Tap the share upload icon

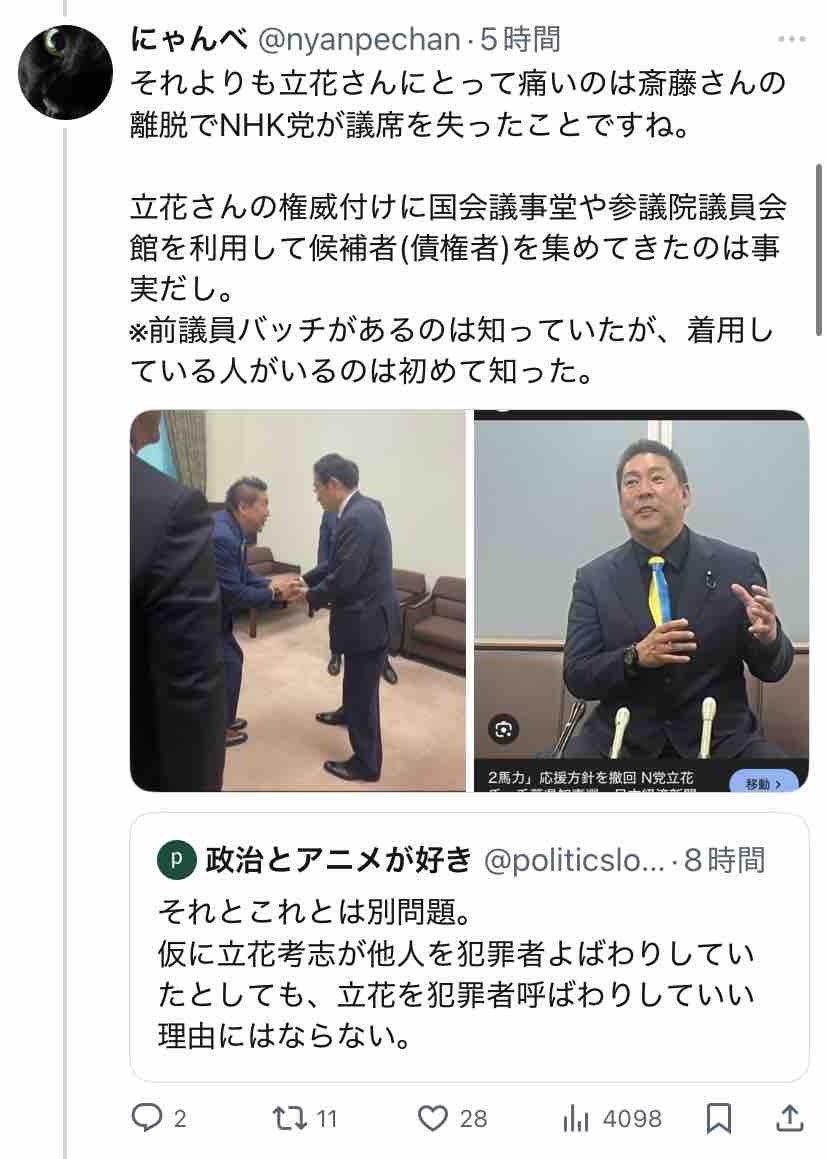pos(789,1118)
